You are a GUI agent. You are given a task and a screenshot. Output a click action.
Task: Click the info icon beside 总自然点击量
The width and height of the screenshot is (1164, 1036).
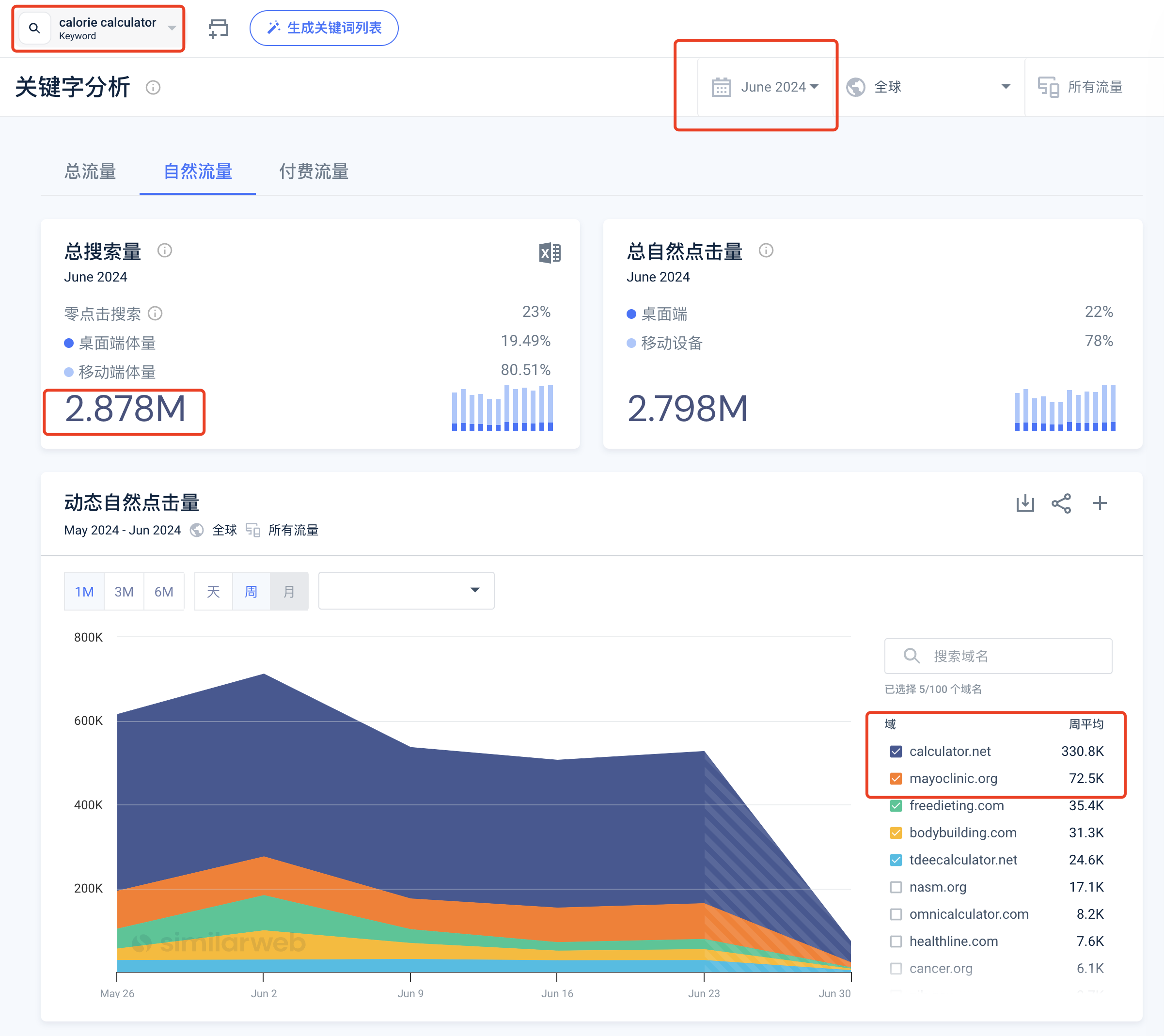(766, 251)
